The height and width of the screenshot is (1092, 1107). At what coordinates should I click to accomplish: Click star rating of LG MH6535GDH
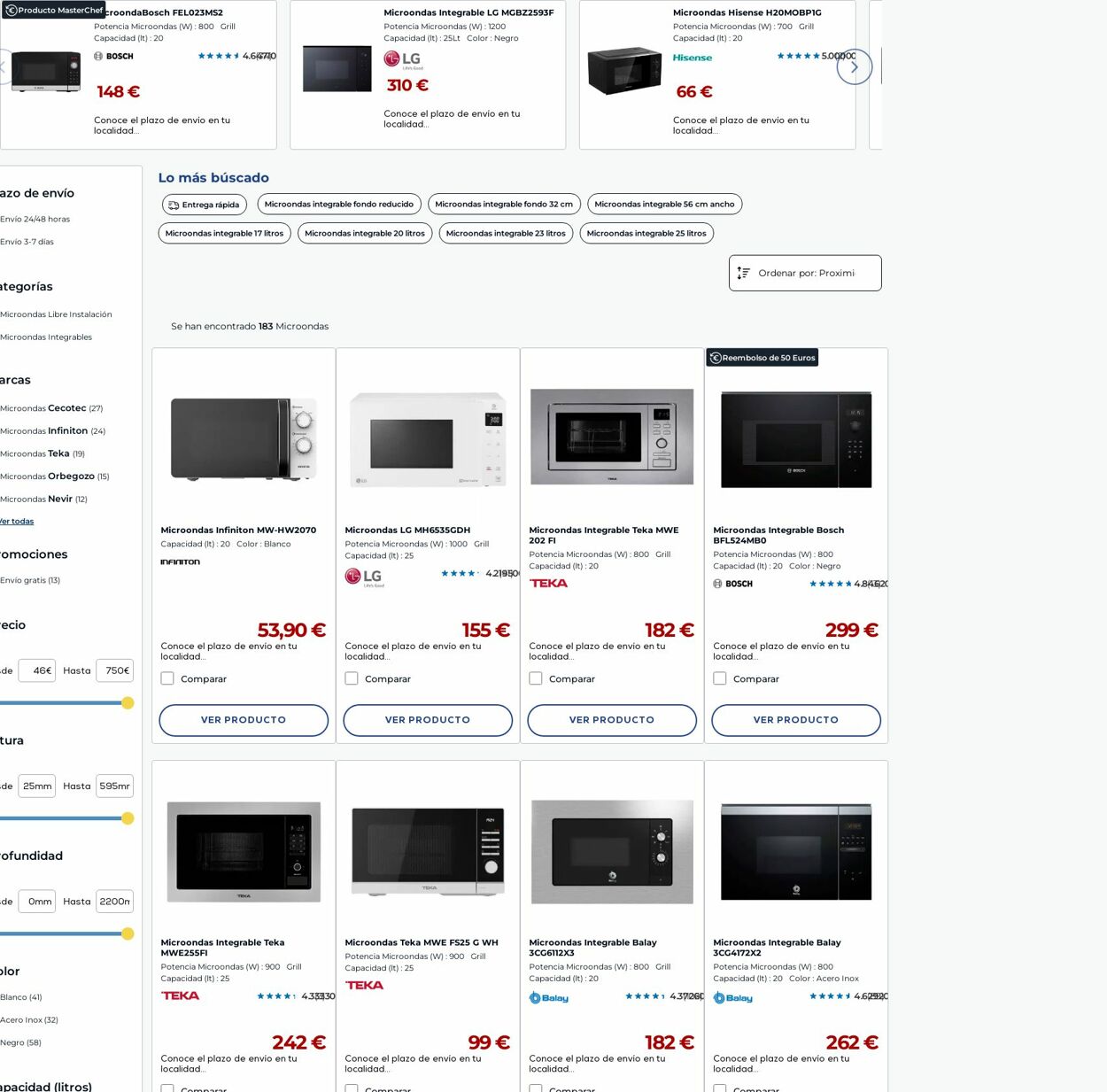(460, 573)
